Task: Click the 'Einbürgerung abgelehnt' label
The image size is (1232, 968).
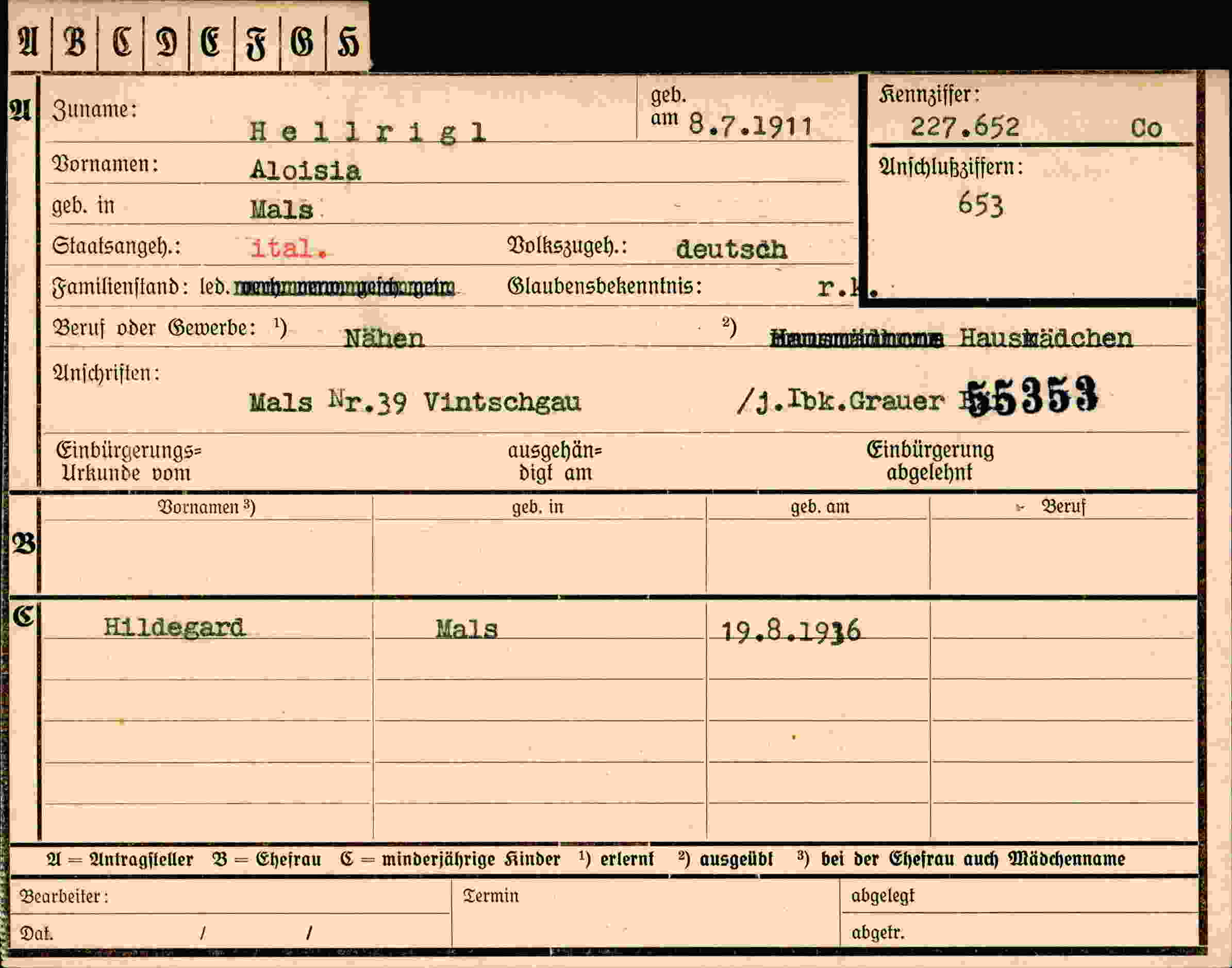Action: point(930,461)
